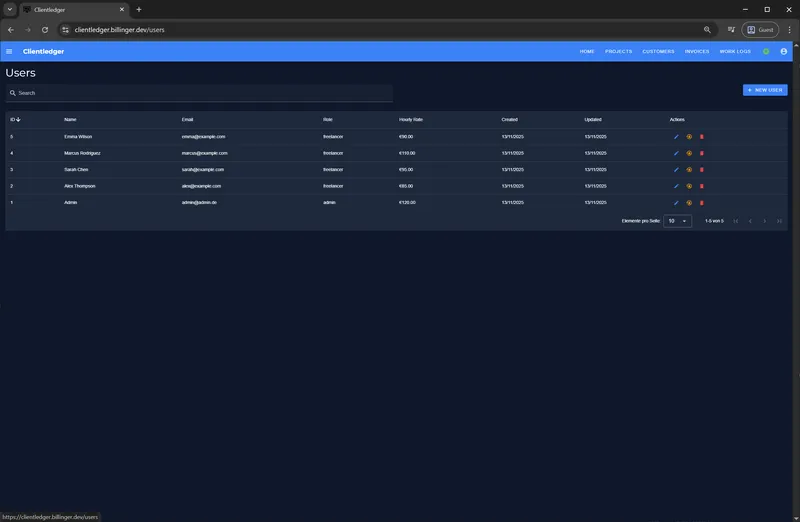Click the €120.00 hourly rate cell
800x522 pixels.
[407, 203]
